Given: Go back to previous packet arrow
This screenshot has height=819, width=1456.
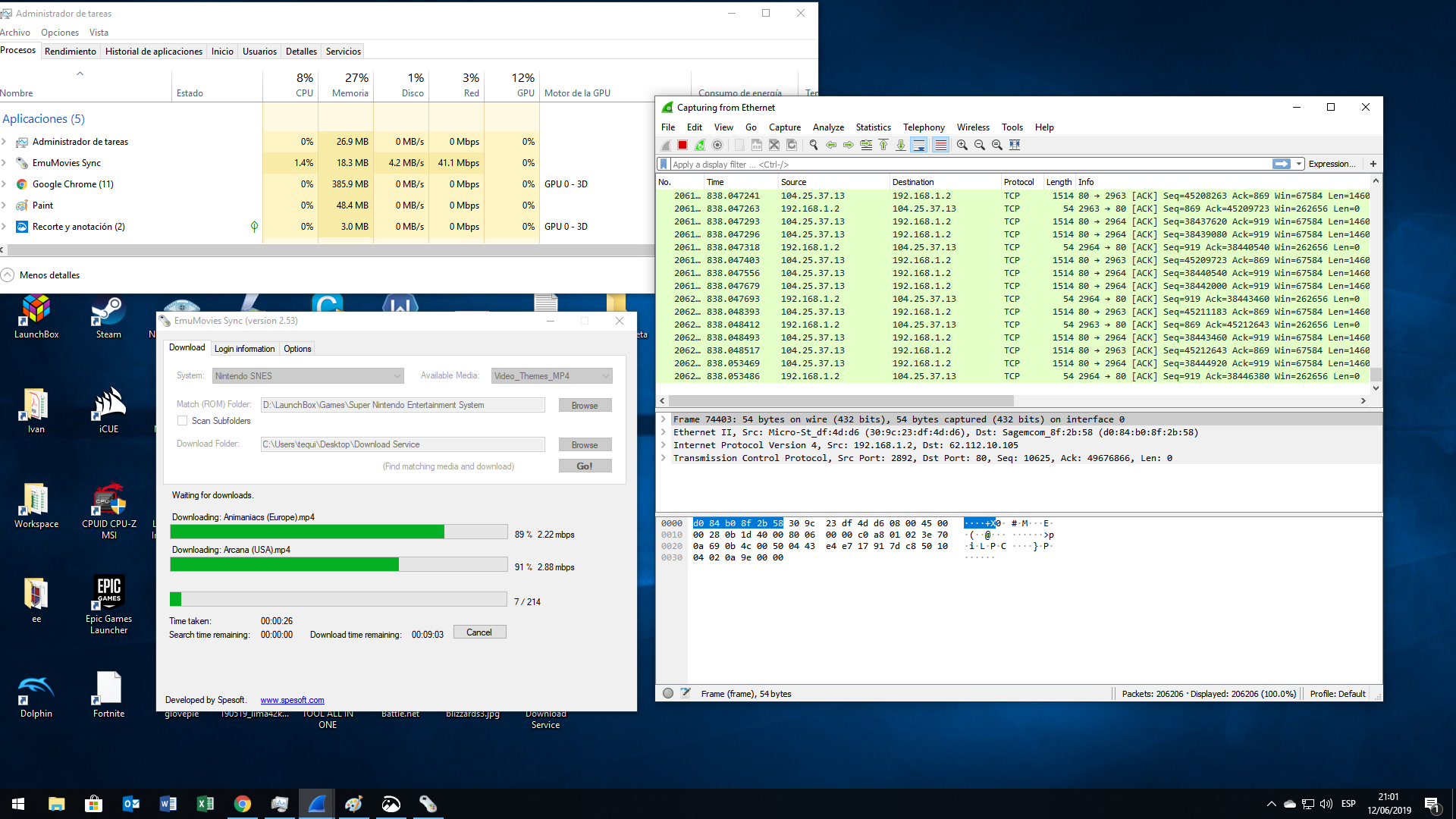Looking at the screenshot, I should coord(831,145).
